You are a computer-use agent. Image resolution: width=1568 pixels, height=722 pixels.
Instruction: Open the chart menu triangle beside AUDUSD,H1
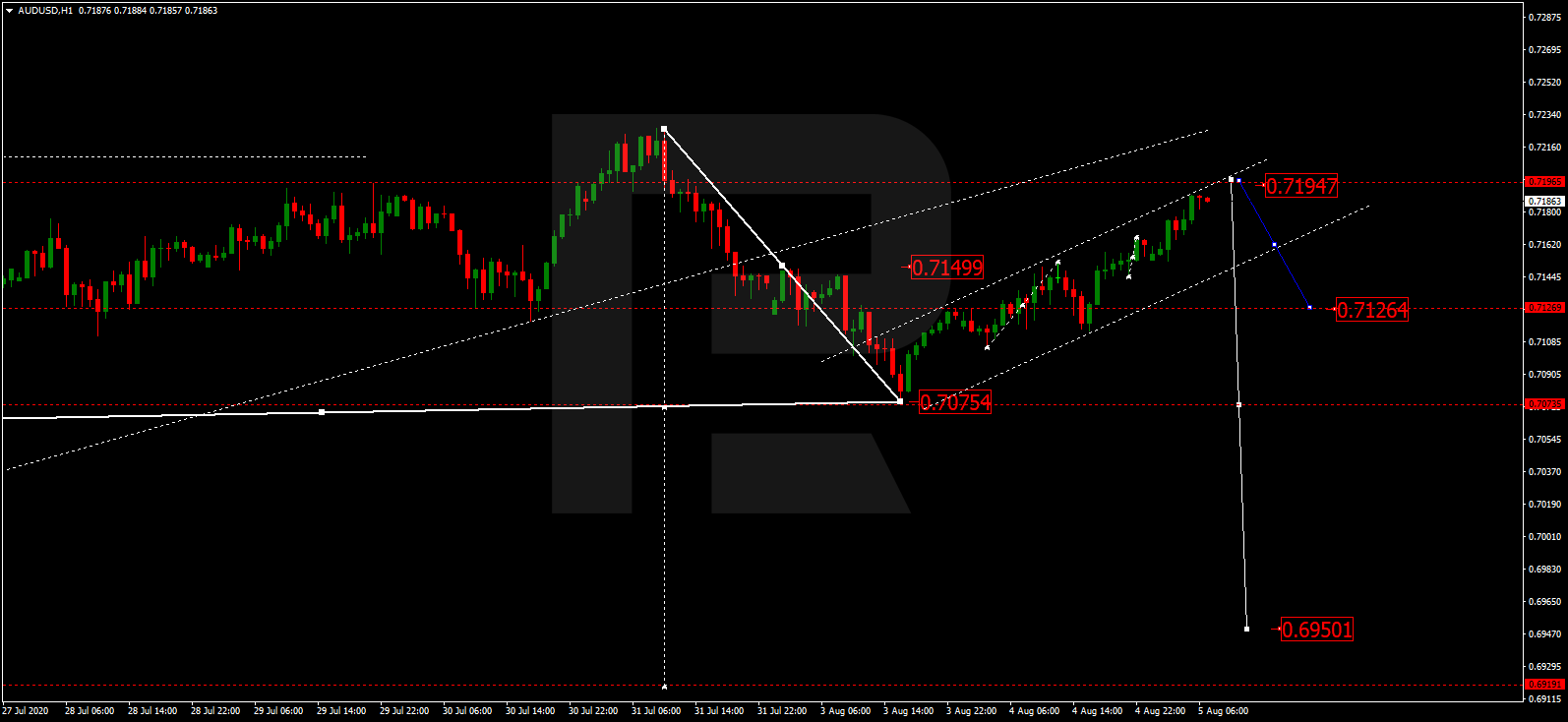pos(9,11)
